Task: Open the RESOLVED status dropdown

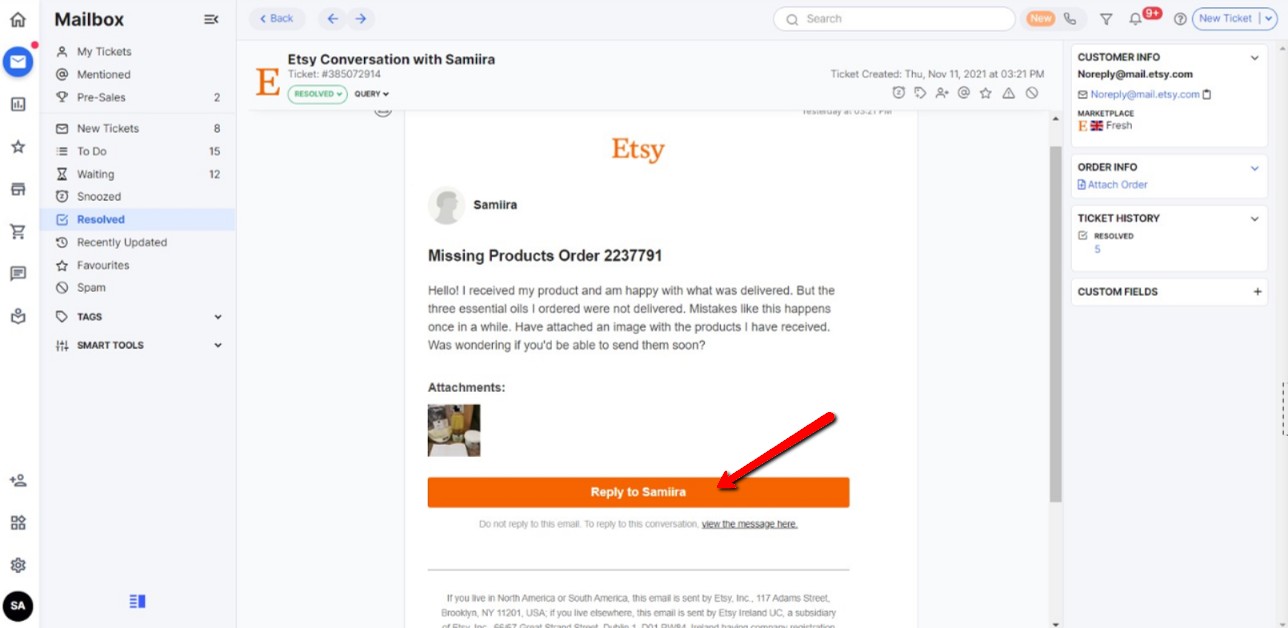Action: point(318,94)
